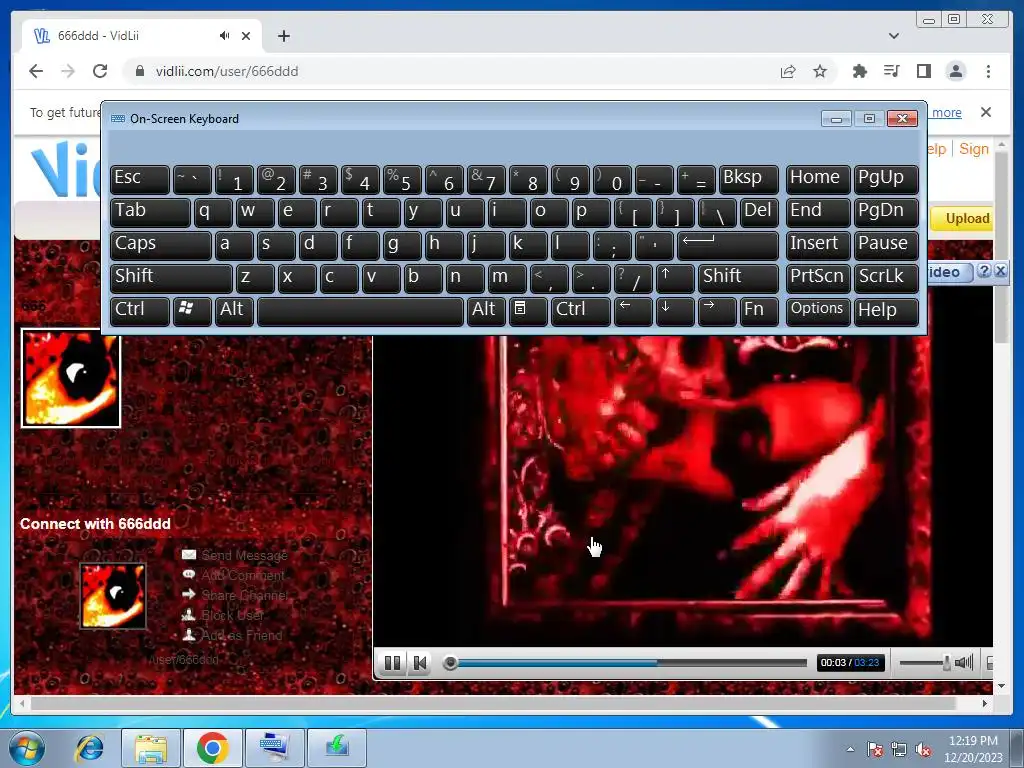This screenshot has width=1024, height=768.
Task: Toggle right Shift key on On-Screen Keyboard
Action: click(738, 278)
